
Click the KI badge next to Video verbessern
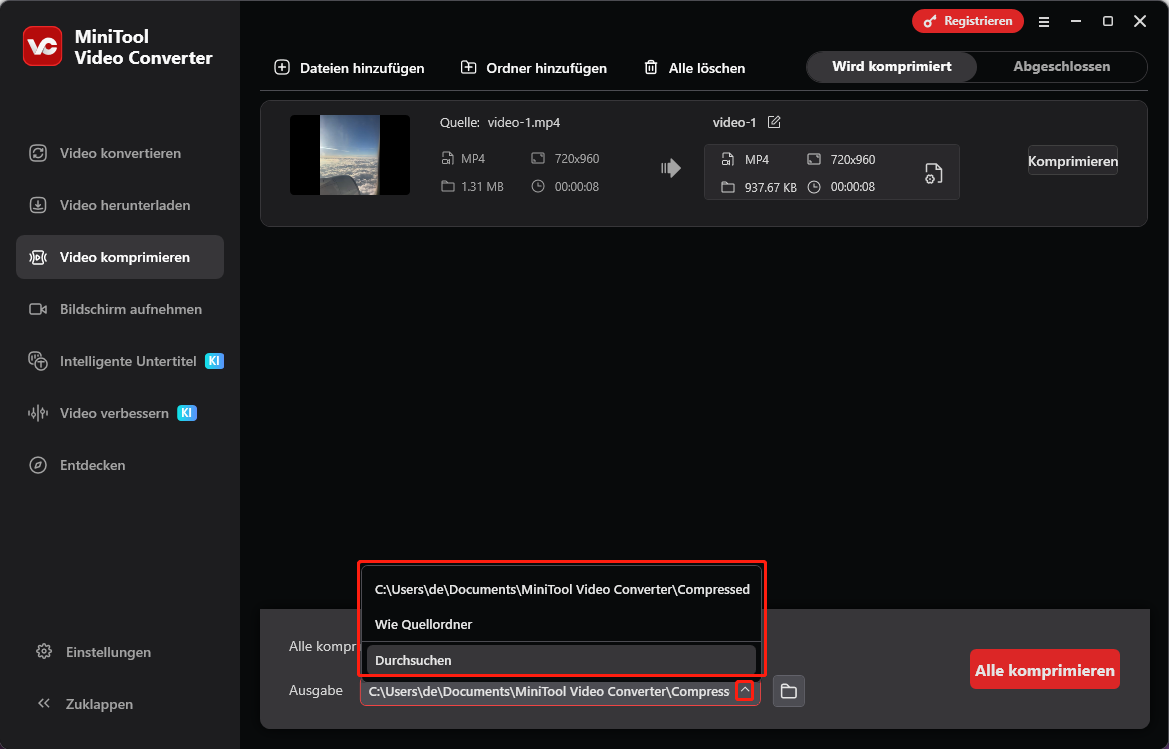point(186,412)
